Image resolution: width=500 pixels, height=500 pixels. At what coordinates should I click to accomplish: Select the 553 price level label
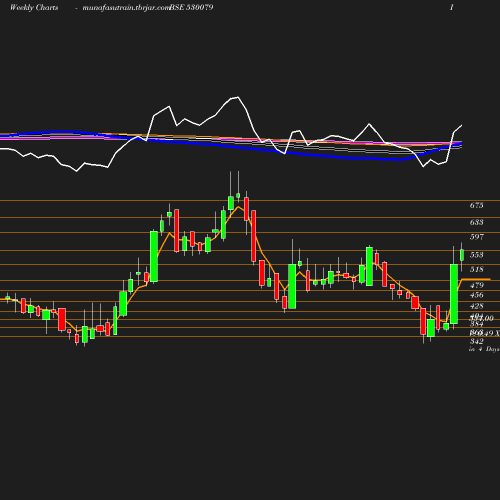[476, 255]
